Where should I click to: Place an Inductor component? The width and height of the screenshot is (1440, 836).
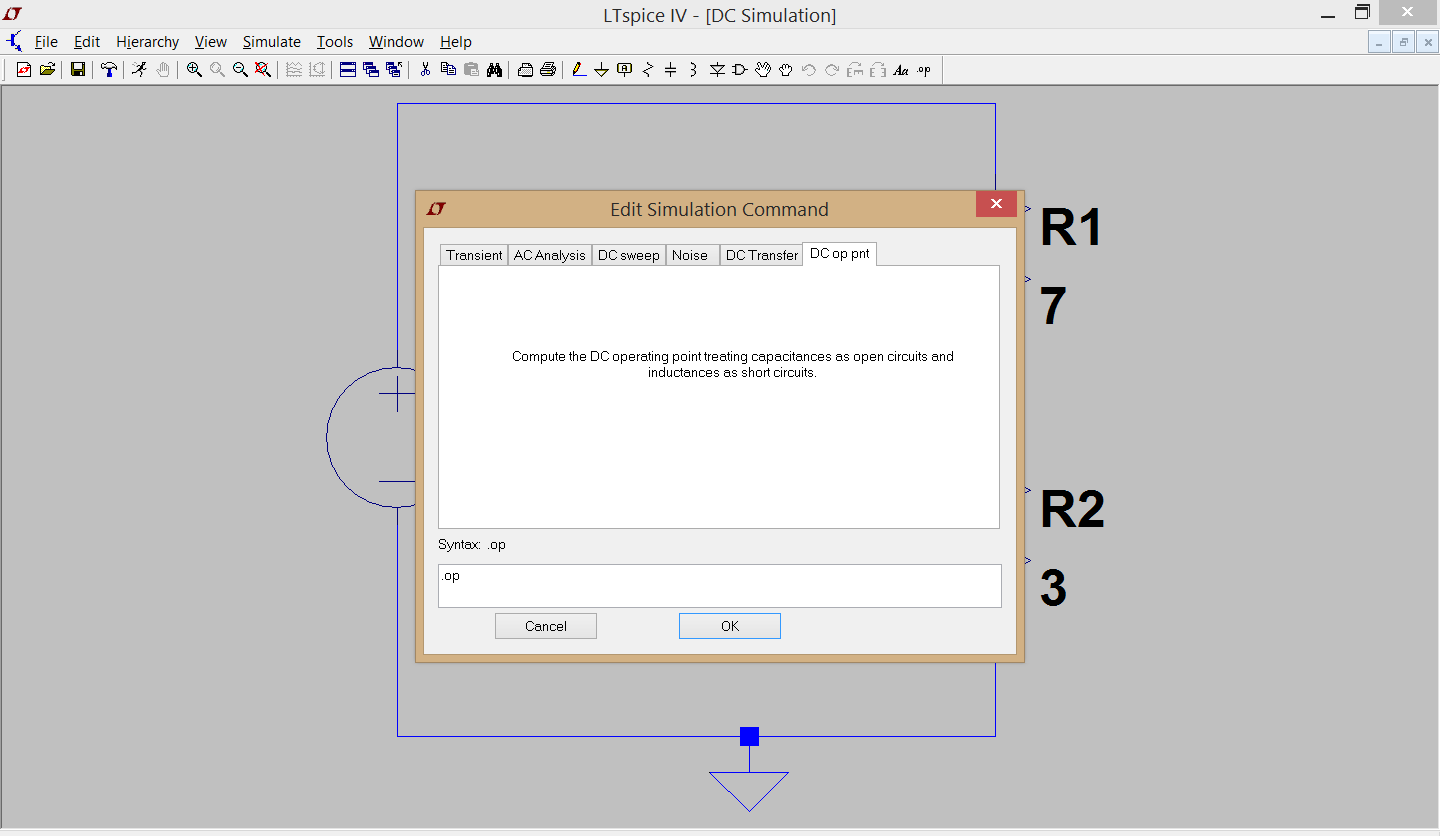[693, 70]
